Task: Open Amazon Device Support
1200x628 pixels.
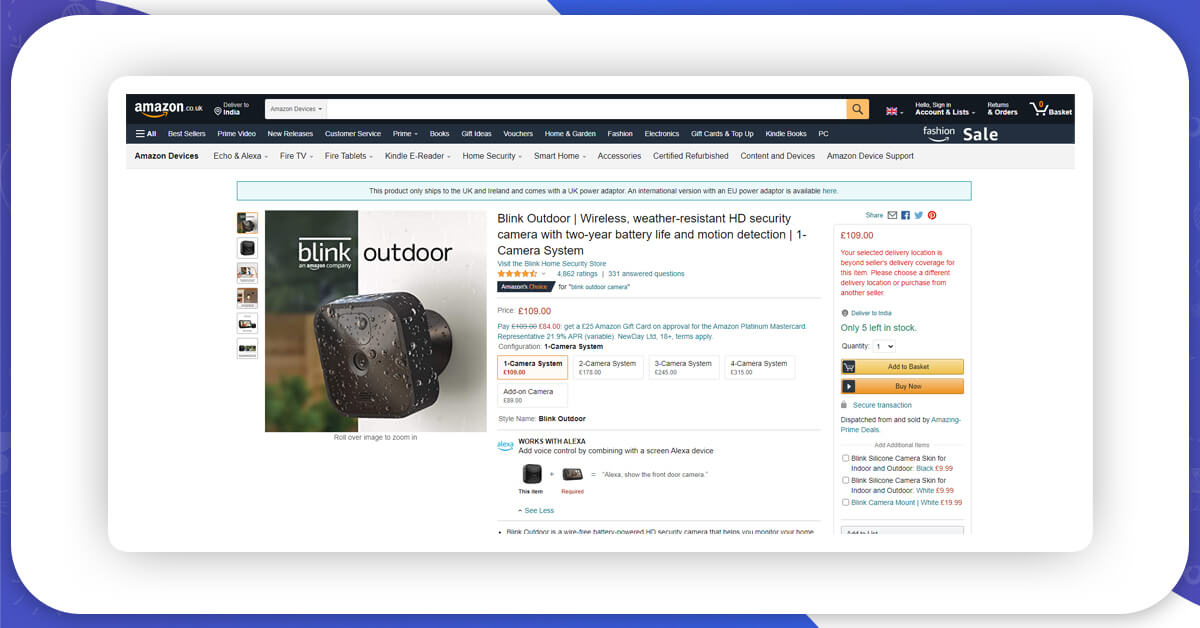Action: click(x=870, y=156)
